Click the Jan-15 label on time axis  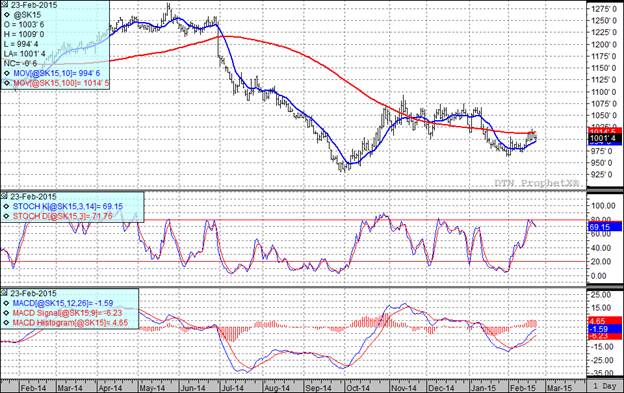tap(484, 388)
